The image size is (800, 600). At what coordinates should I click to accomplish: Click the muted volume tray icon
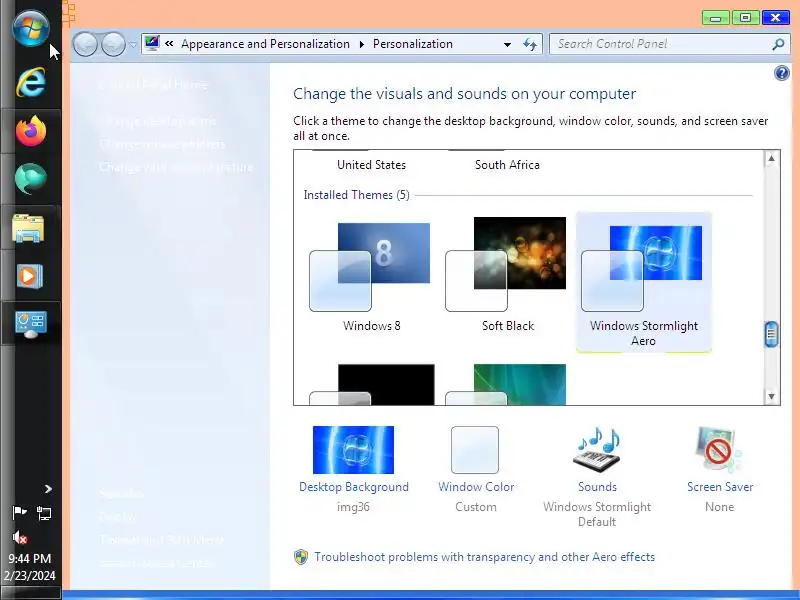19,537
